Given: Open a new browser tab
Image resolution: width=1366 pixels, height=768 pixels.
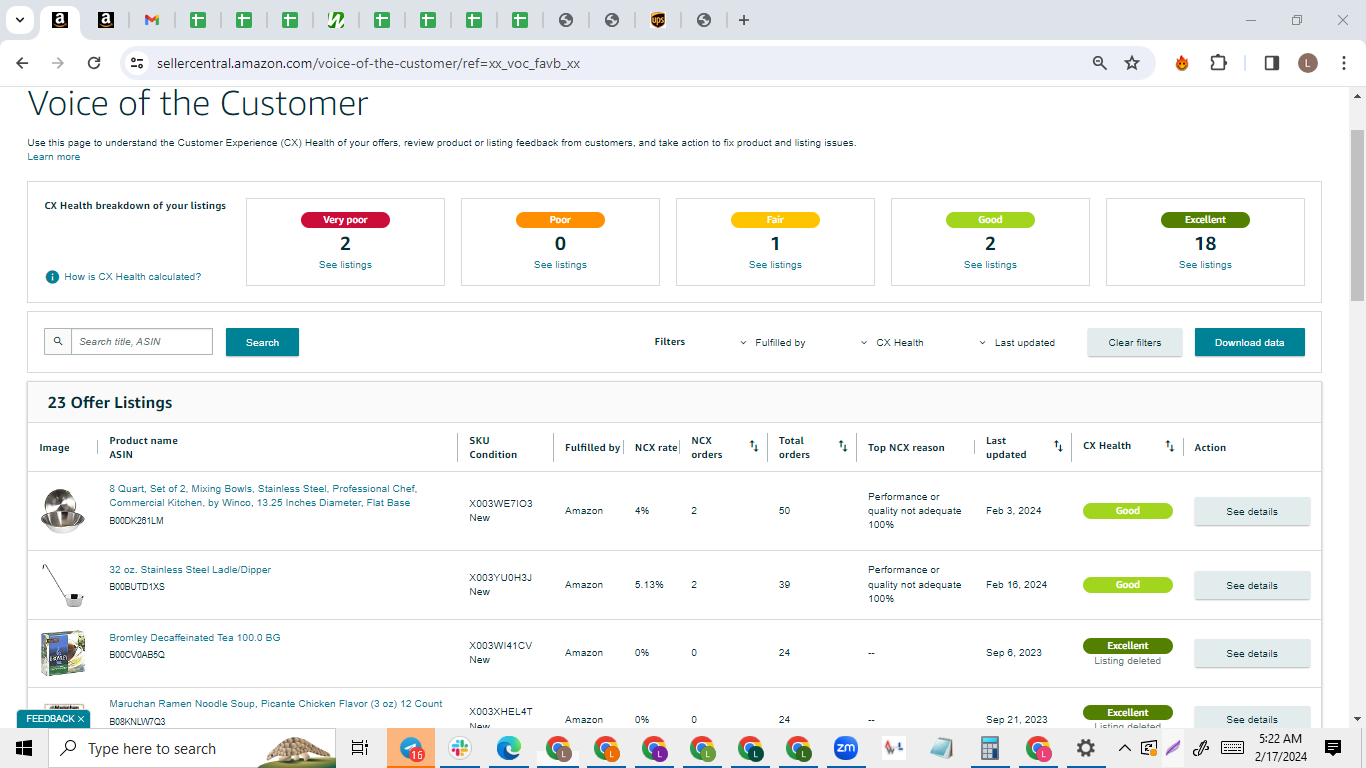Looking at the screenshot, I should (744, 20).
